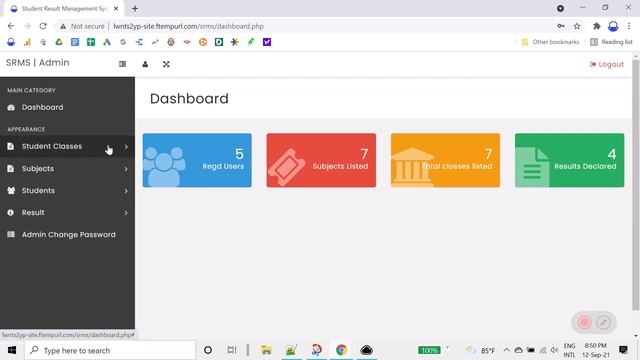Open Chrome profile avatar icon
640x360 pixels.
point(613,26)
